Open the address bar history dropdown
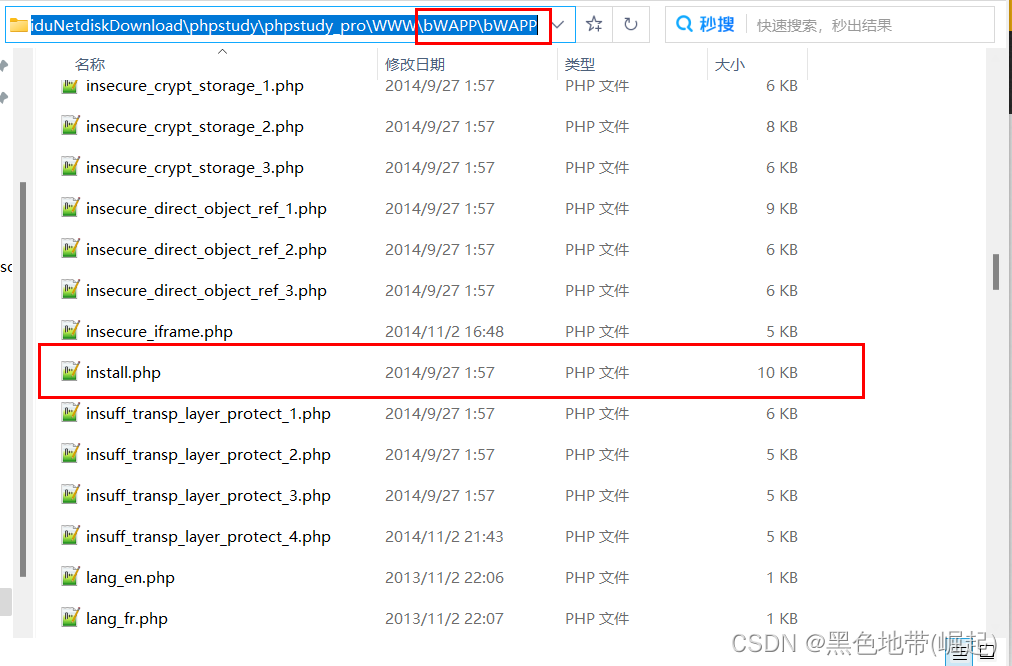The width and height of the screenshot is (1012, 666). tap(559, 25)
